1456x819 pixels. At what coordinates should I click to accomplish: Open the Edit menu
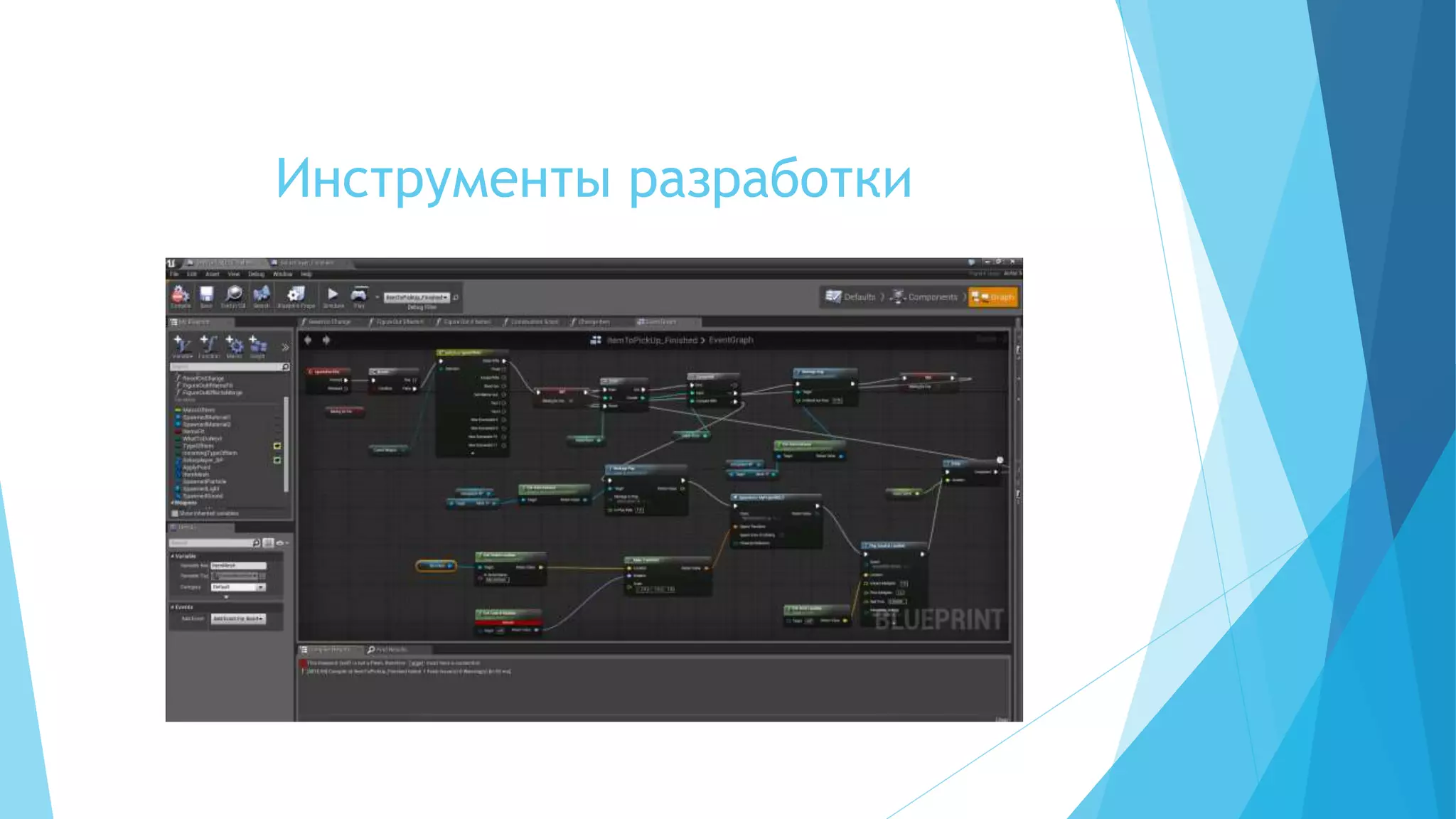click(x=192, y=274)
